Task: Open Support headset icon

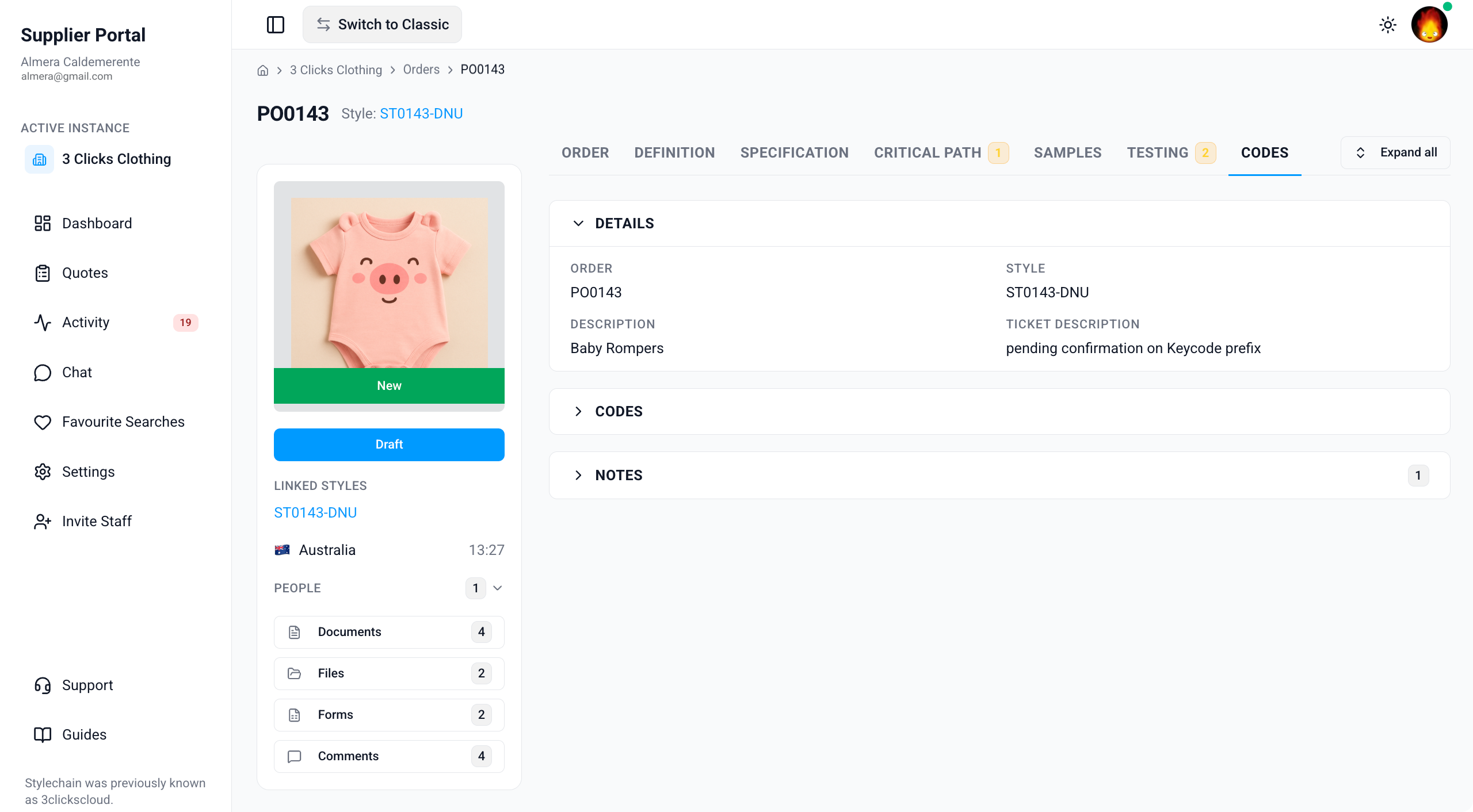Action: [x=43, y=685]
